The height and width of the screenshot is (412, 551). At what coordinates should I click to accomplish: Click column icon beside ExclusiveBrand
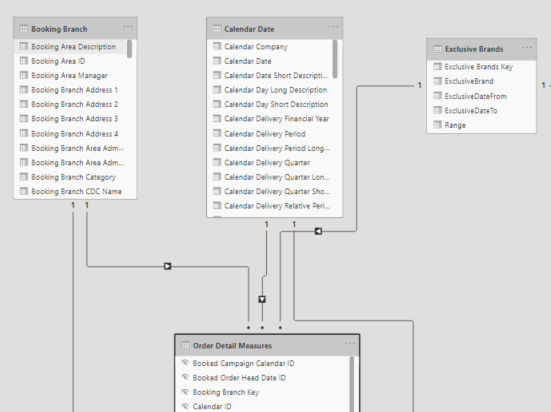click(437, 81)
